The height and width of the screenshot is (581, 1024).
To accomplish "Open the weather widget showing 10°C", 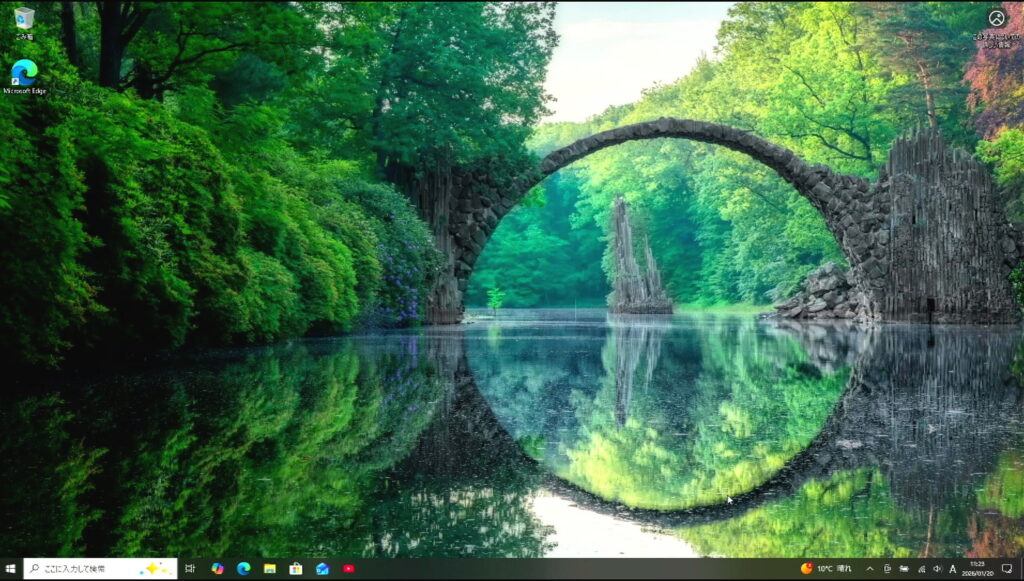I will [826, 569].
